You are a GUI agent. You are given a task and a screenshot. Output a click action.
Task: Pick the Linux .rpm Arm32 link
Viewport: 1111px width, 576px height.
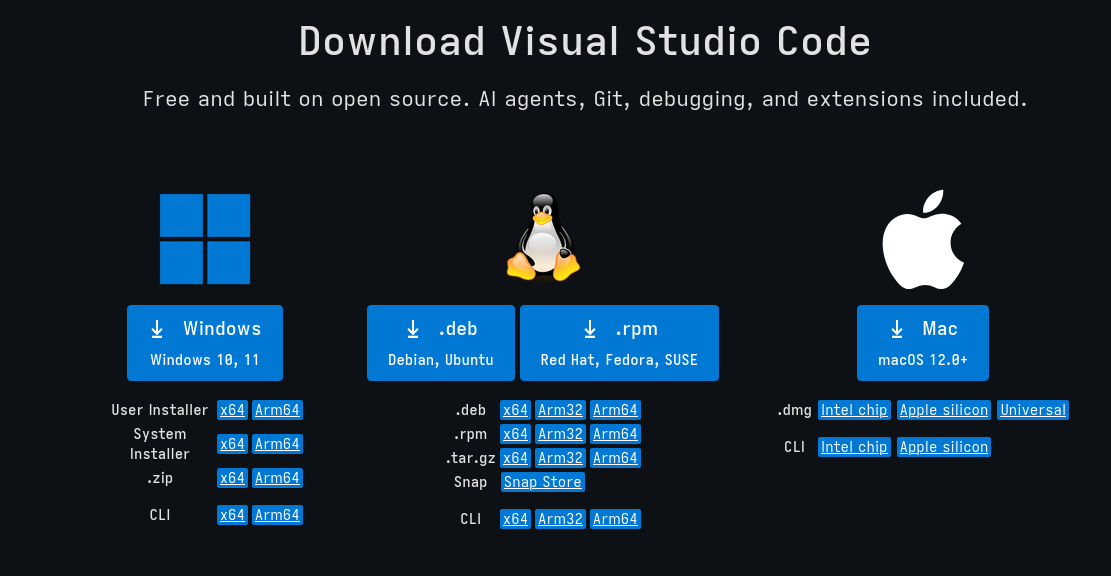tap(560, 434)
